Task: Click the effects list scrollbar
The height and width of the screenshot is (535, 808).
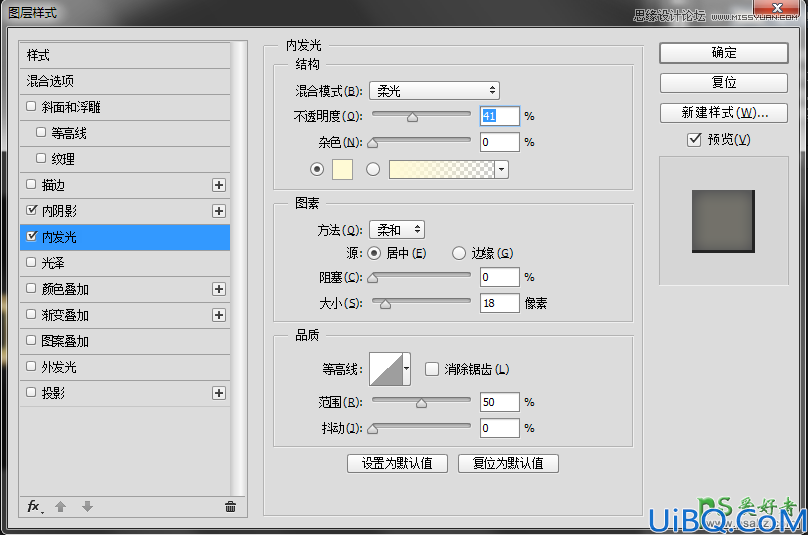Action: point(238,268)
